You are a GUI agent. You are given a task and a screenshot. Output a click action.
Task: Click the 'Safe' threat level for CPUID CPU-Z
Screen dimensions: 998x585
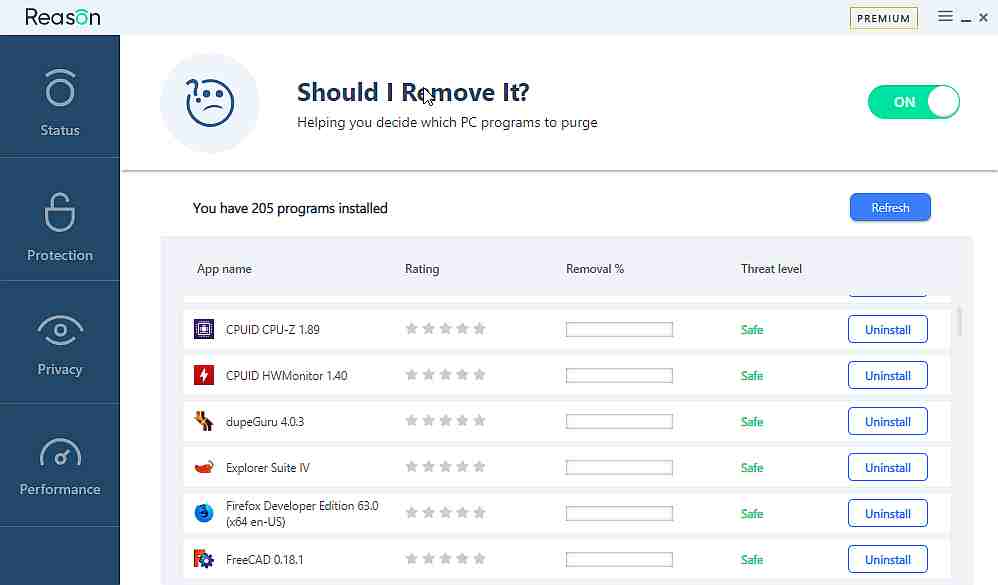click(752, 329)
